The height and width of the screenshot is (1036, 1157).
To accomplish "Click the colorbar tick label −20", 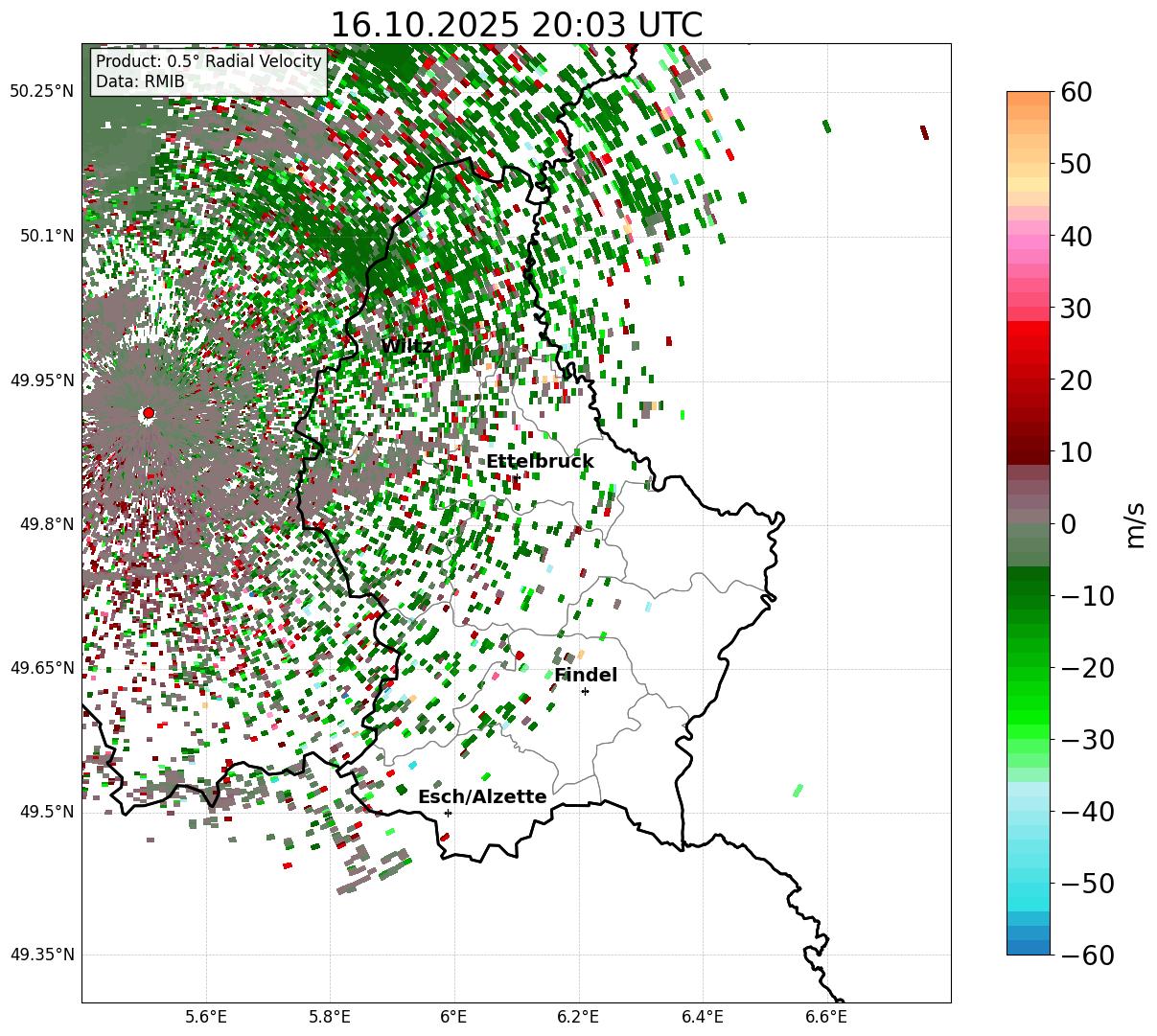I will (x=1085, y=668).
